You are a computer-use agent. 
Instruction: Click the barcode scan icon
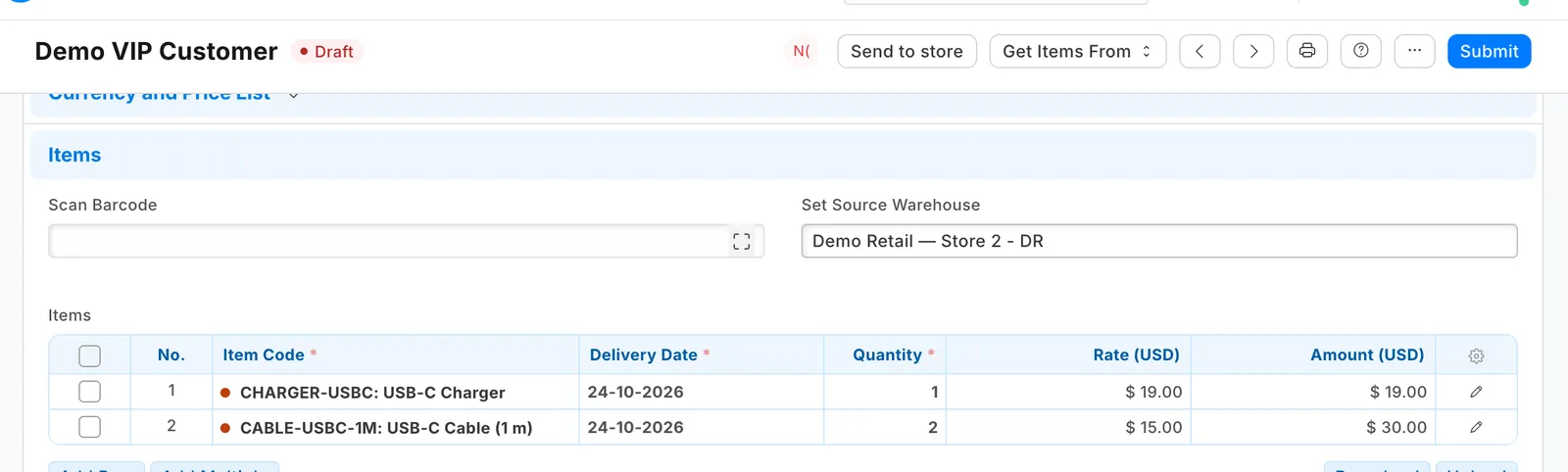[742, 241]
